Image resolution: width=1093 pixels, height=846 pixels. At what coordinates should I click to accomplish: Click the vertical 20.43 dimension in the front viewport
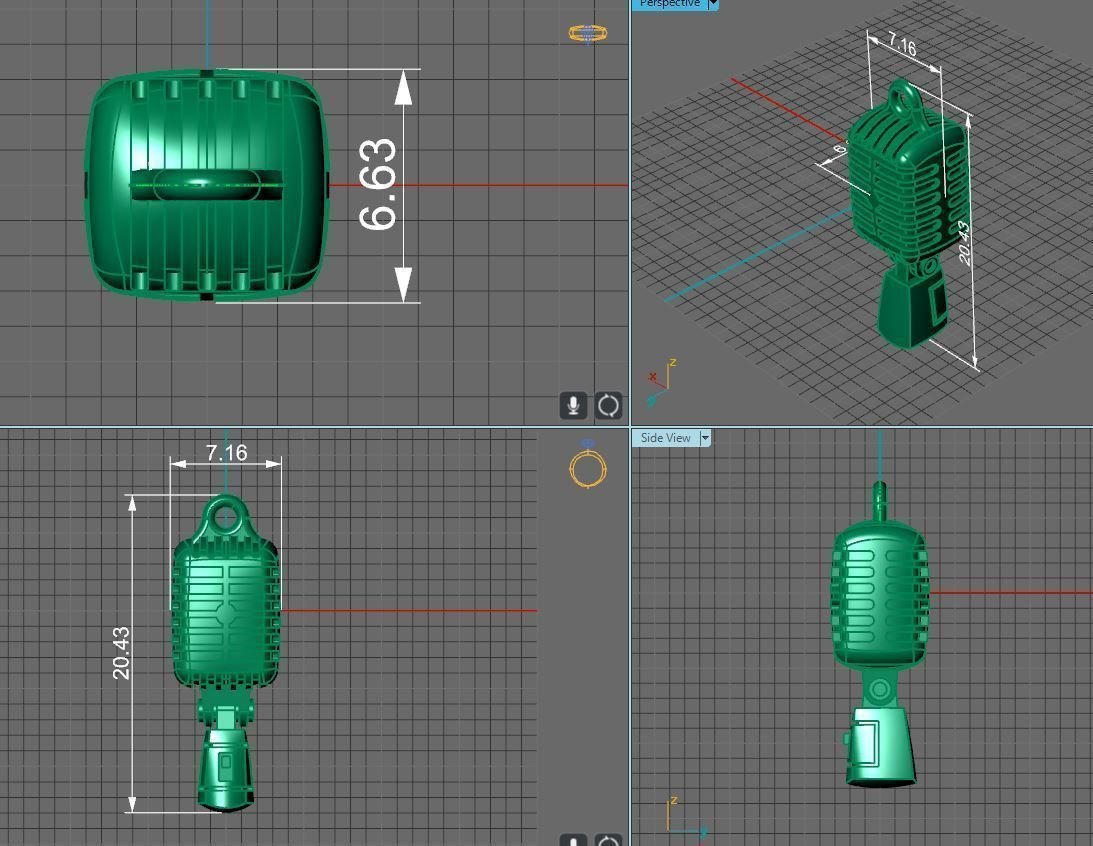[121, 653]
